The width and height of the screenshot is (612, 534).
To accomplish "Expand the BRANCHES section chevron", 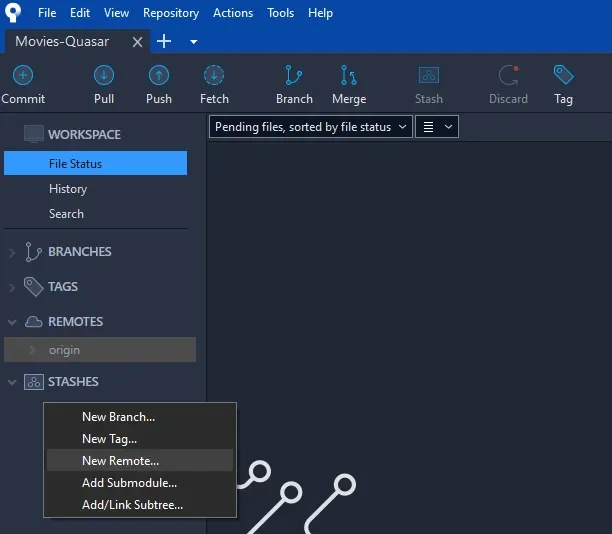I will click(12, 253).
